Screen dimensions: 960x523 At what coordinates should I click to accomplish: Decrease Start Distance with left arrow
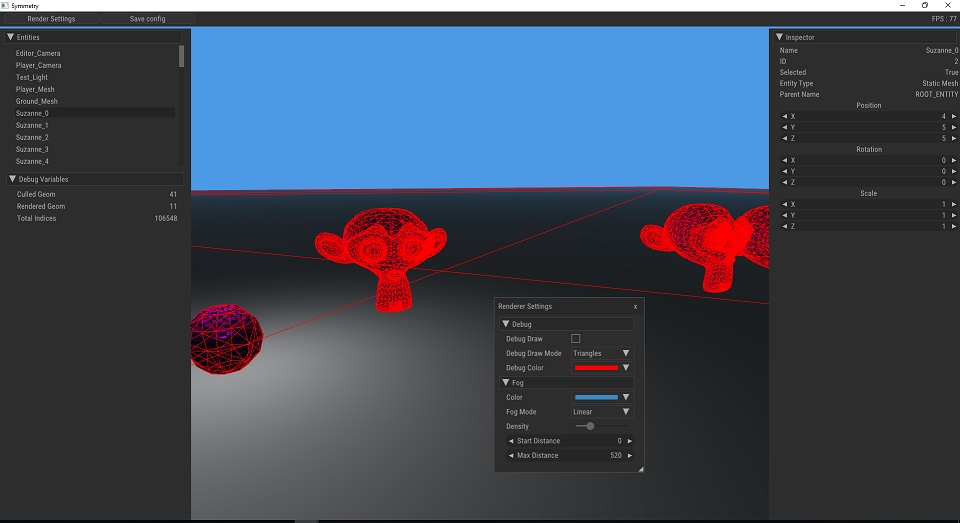click(511, 441)
